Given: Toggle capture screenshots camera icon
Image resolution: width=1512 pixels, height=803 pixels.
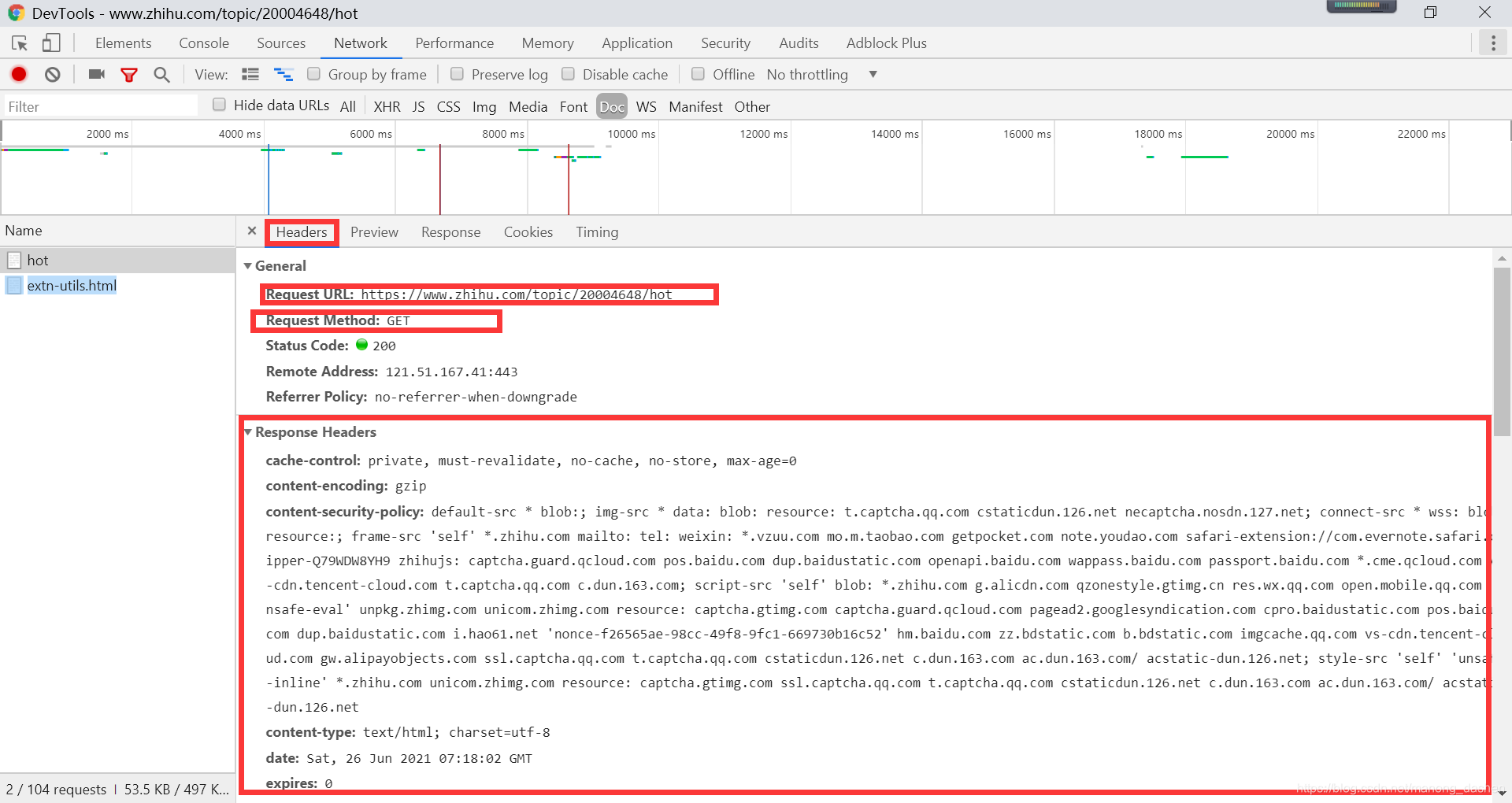Looking at the screenshot, I should click(97, 74).
